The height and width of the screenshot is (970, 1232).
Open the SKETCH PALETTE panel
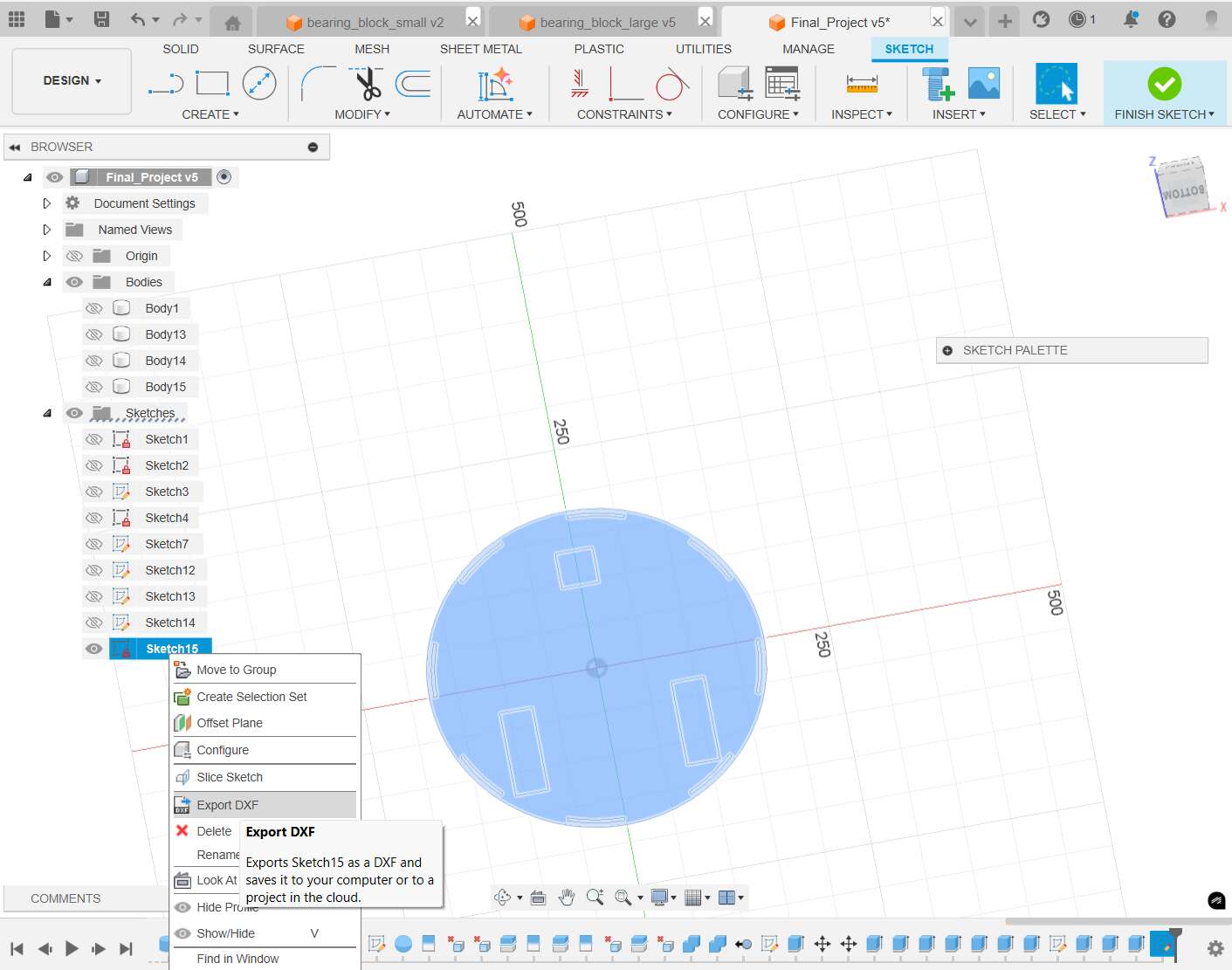[x=1071, y=350]
